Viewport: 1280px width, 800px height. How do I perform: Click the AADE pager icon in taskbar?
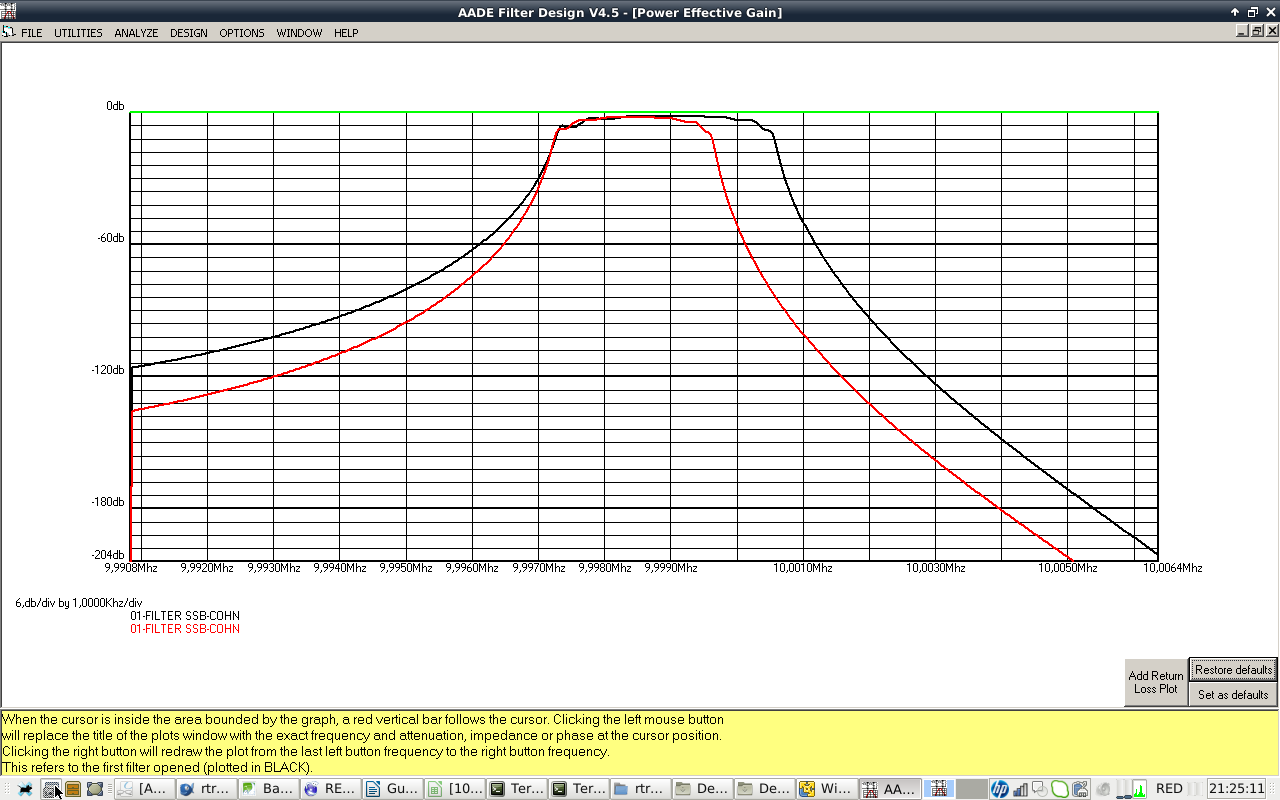tap(939, 789)
